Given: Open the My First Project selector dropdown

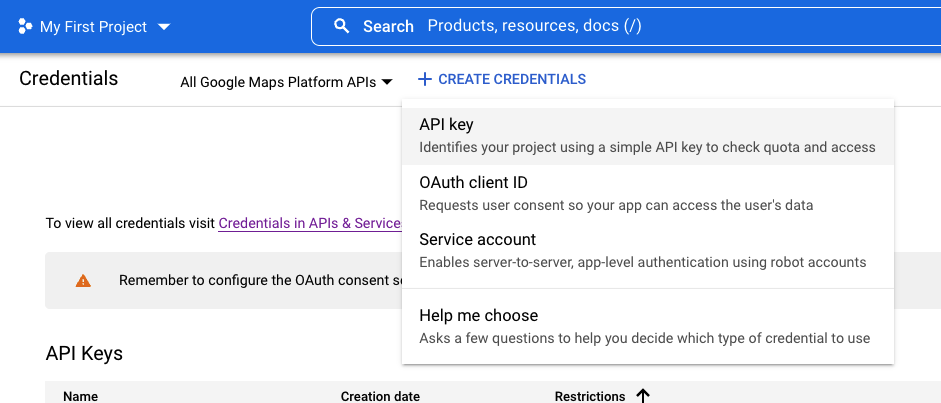Looking at the screenshot, I should click(x=94, y=26).
